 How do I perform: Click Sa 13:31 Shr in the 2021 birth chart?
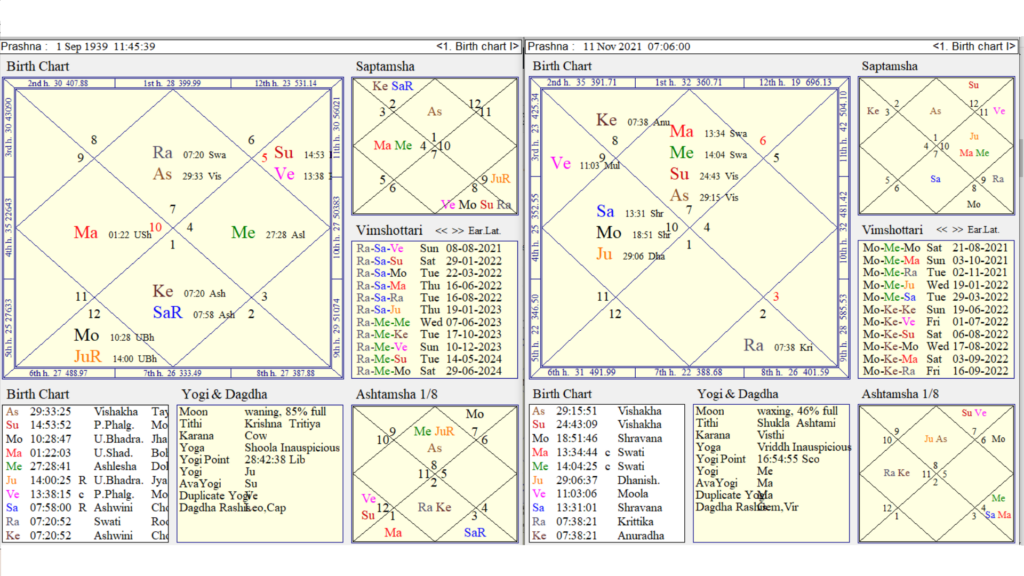coord(630,212)
